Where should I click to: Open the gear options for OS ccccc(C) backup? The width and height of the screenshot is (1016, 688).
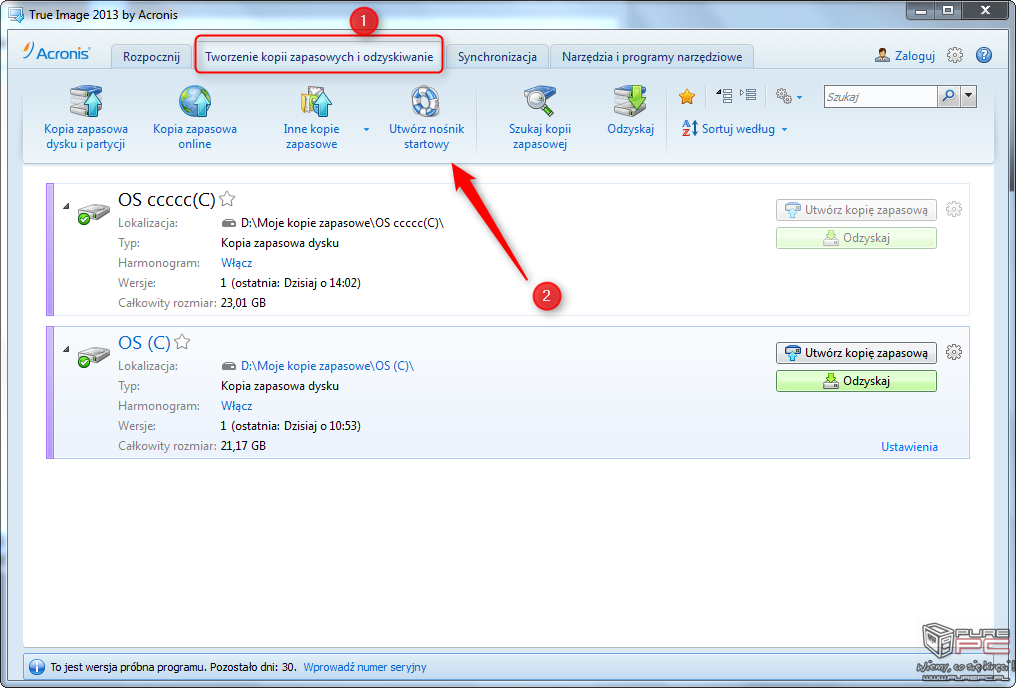coord(954,209)
